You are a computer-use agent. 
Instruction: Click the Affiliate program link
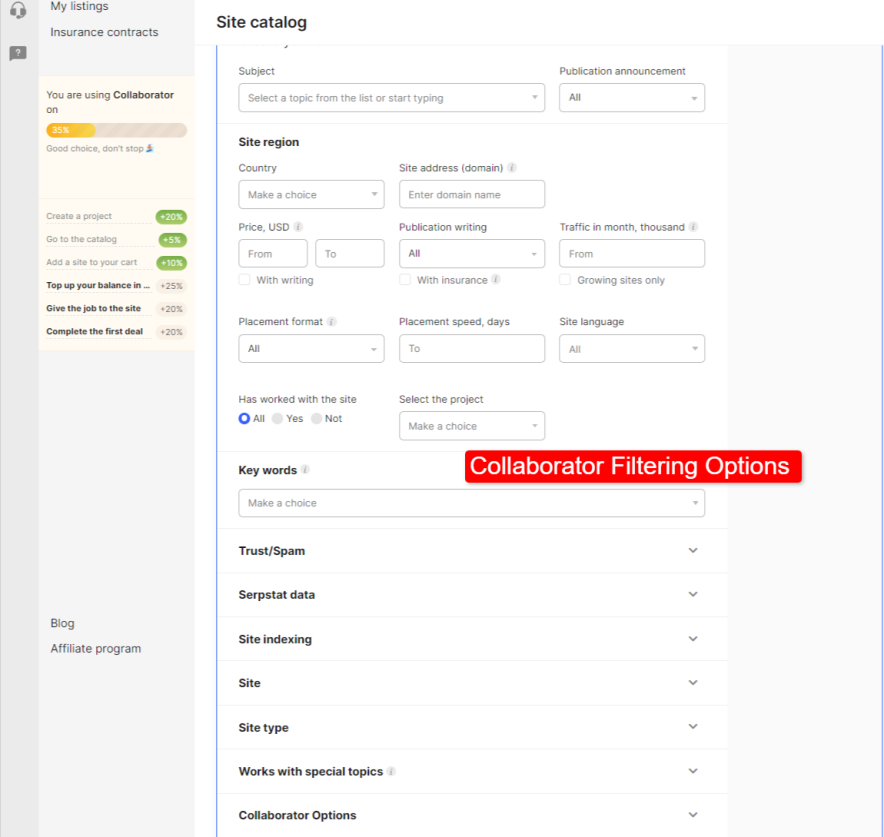click(x=95, y=648)
